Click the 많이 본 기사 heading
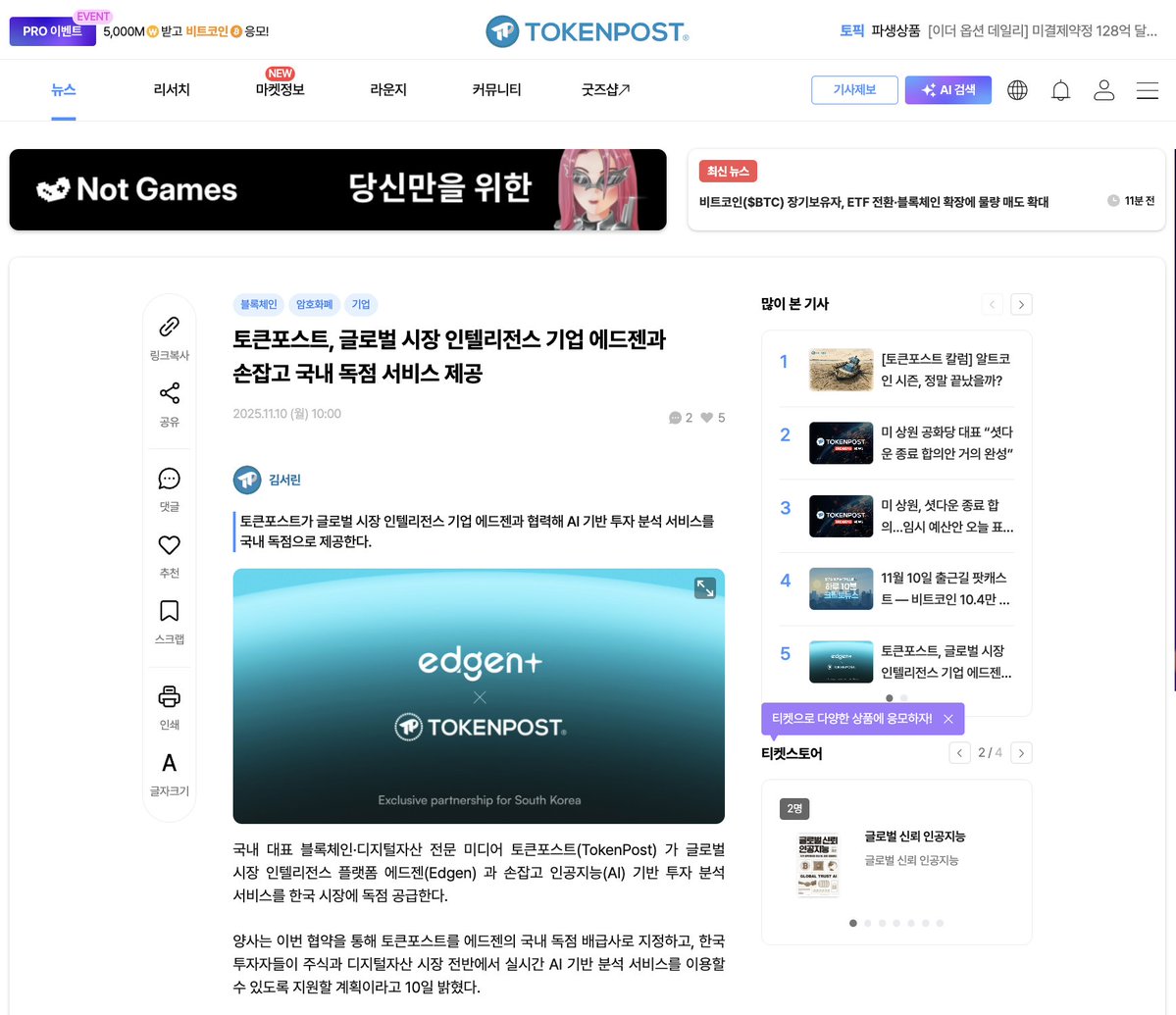The height and width of the screenshot is (1015, 1176). pyautogui.click(x=794, y=304)
